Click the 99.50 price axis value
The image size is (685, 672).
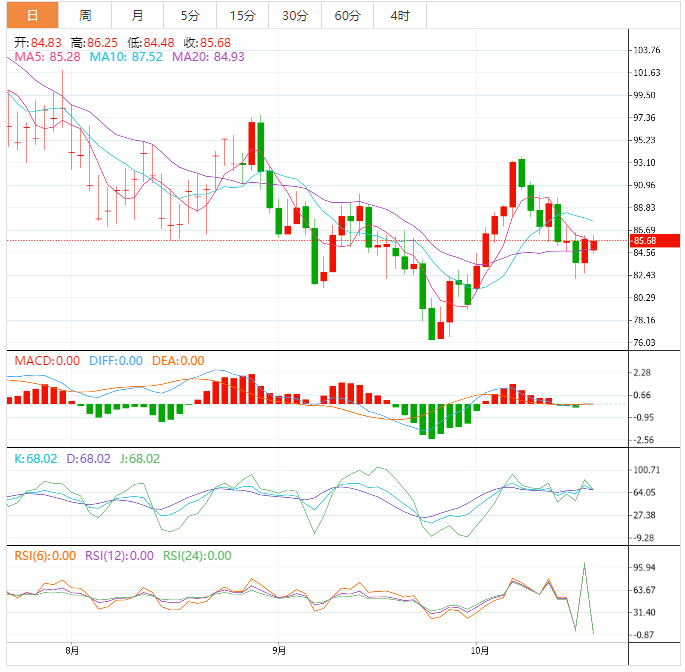[644, 95]
